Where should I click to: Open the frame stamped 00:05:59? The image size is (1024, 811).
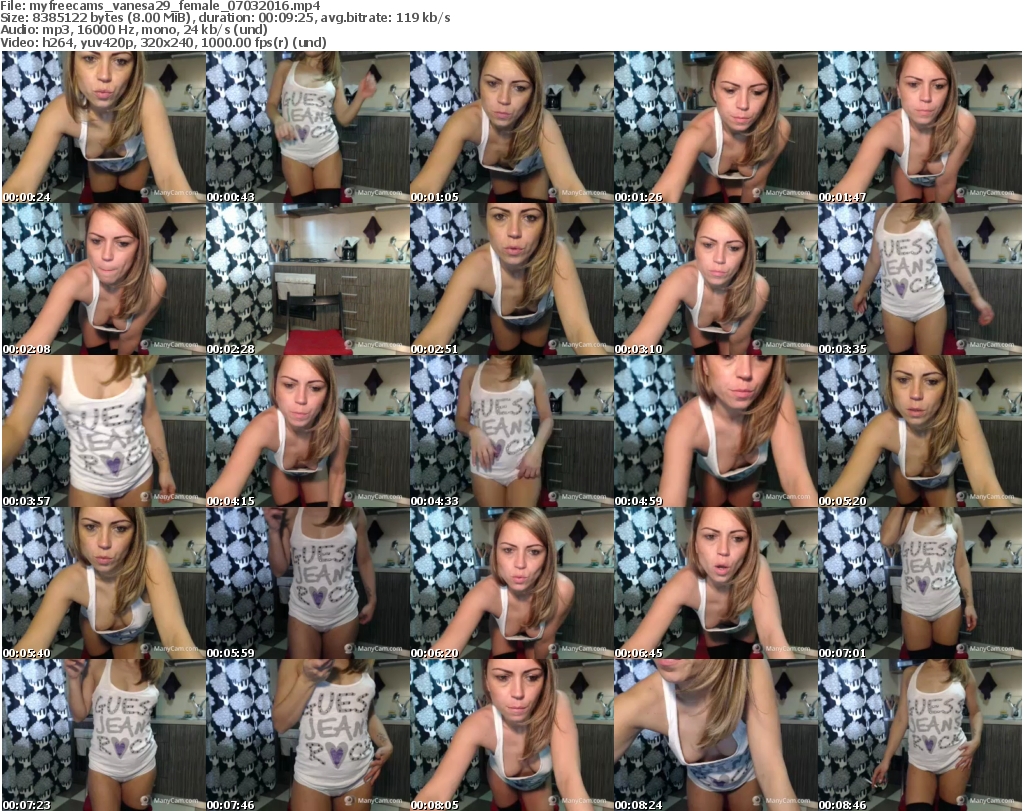click(308, 584)
